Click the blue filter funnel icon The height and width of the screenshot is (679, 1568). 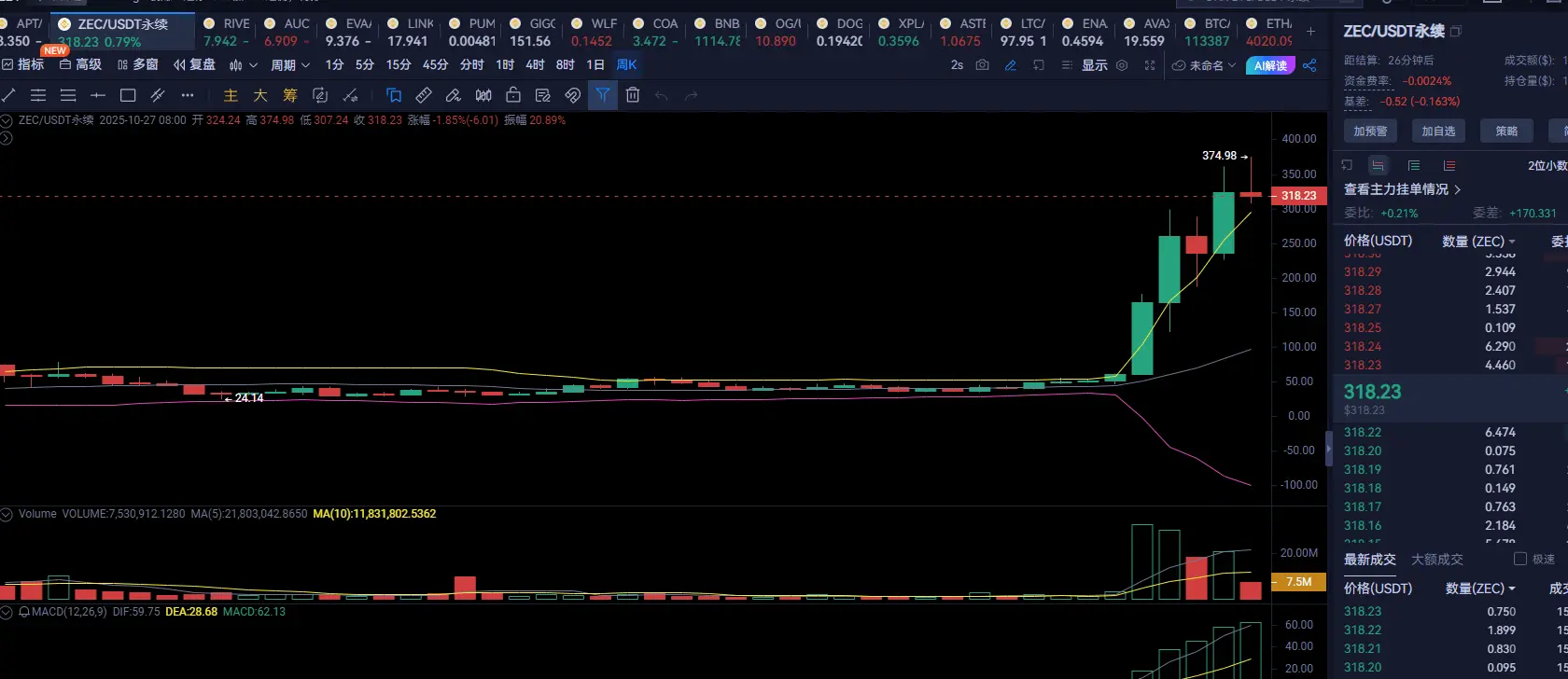[x=603, y=95]
